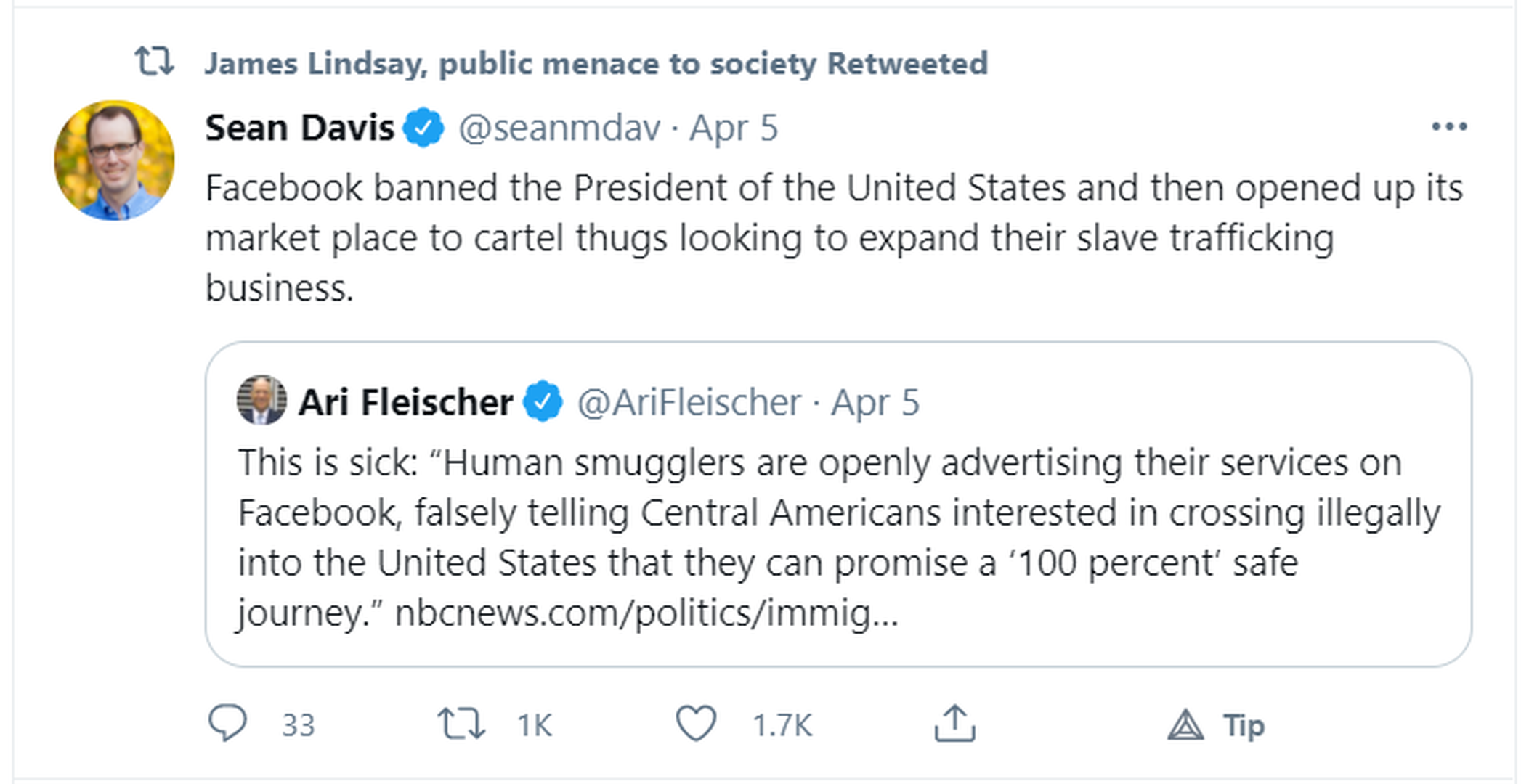Click the Apr 5 timestamp on Sean's tweet
The image size is (1529, 784).
click(734, 128)
